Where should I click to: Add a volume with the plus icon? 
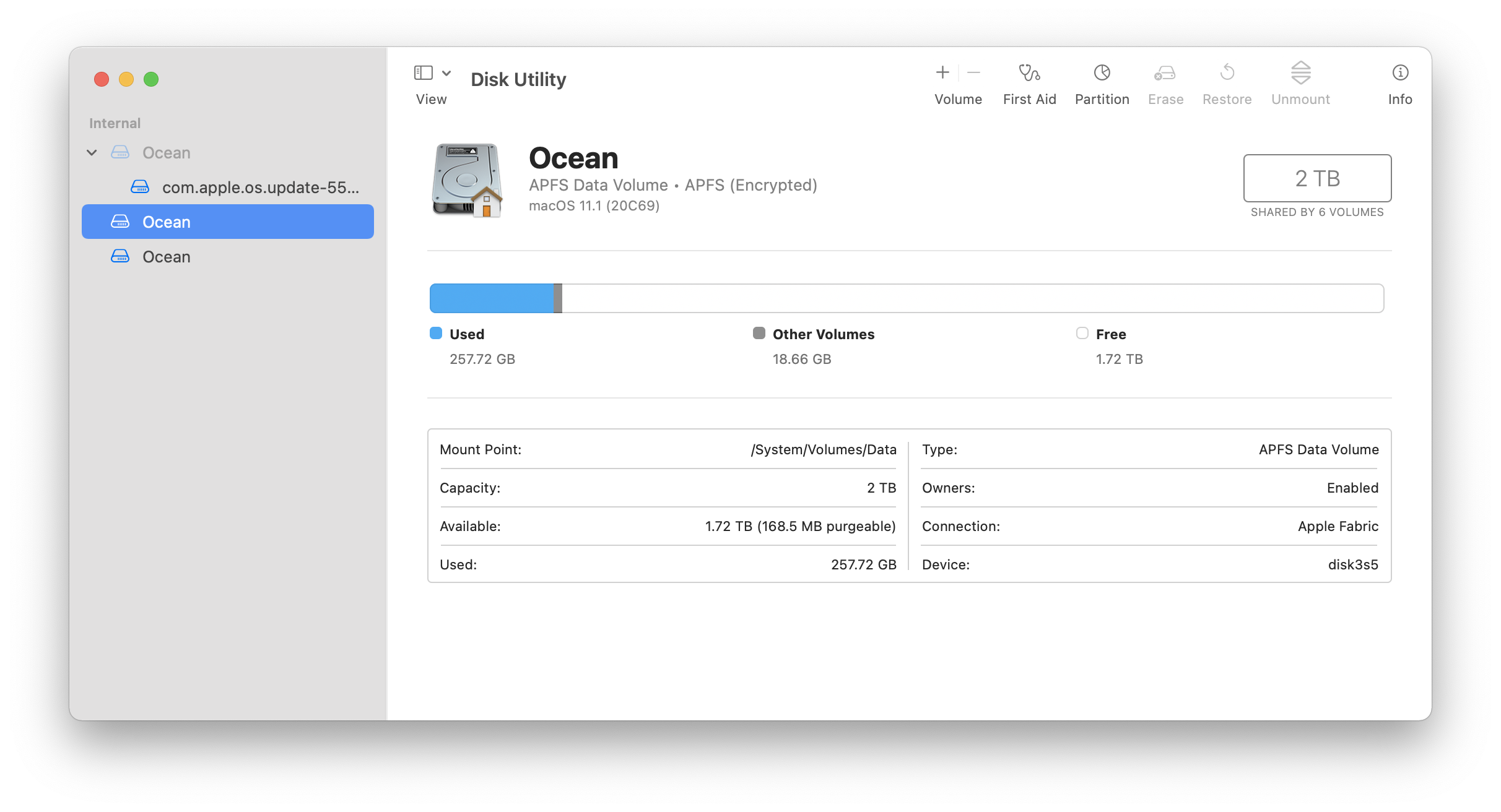click(x=942, y=72)
